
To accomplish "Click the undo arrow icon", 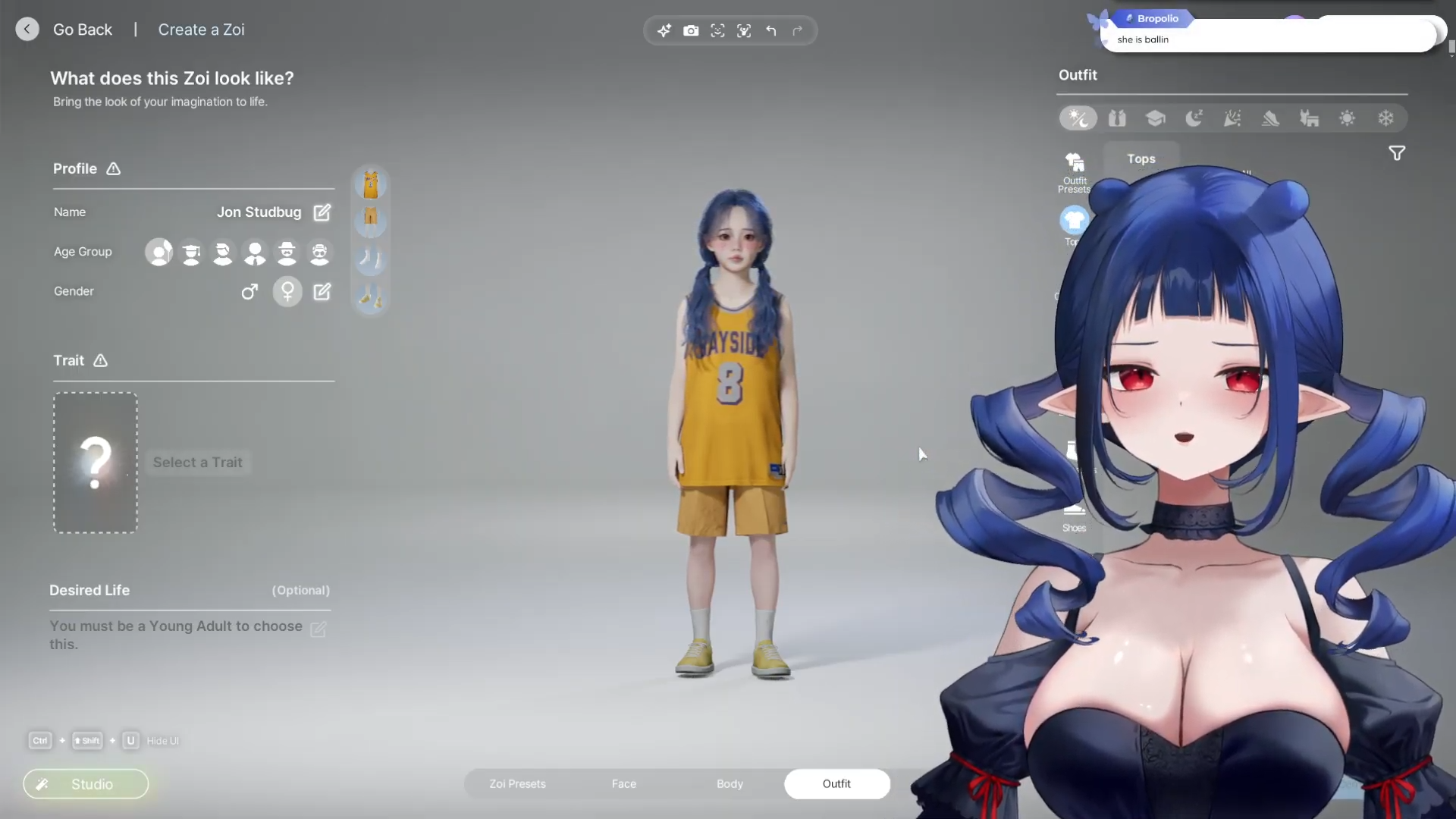I will 771,31.
